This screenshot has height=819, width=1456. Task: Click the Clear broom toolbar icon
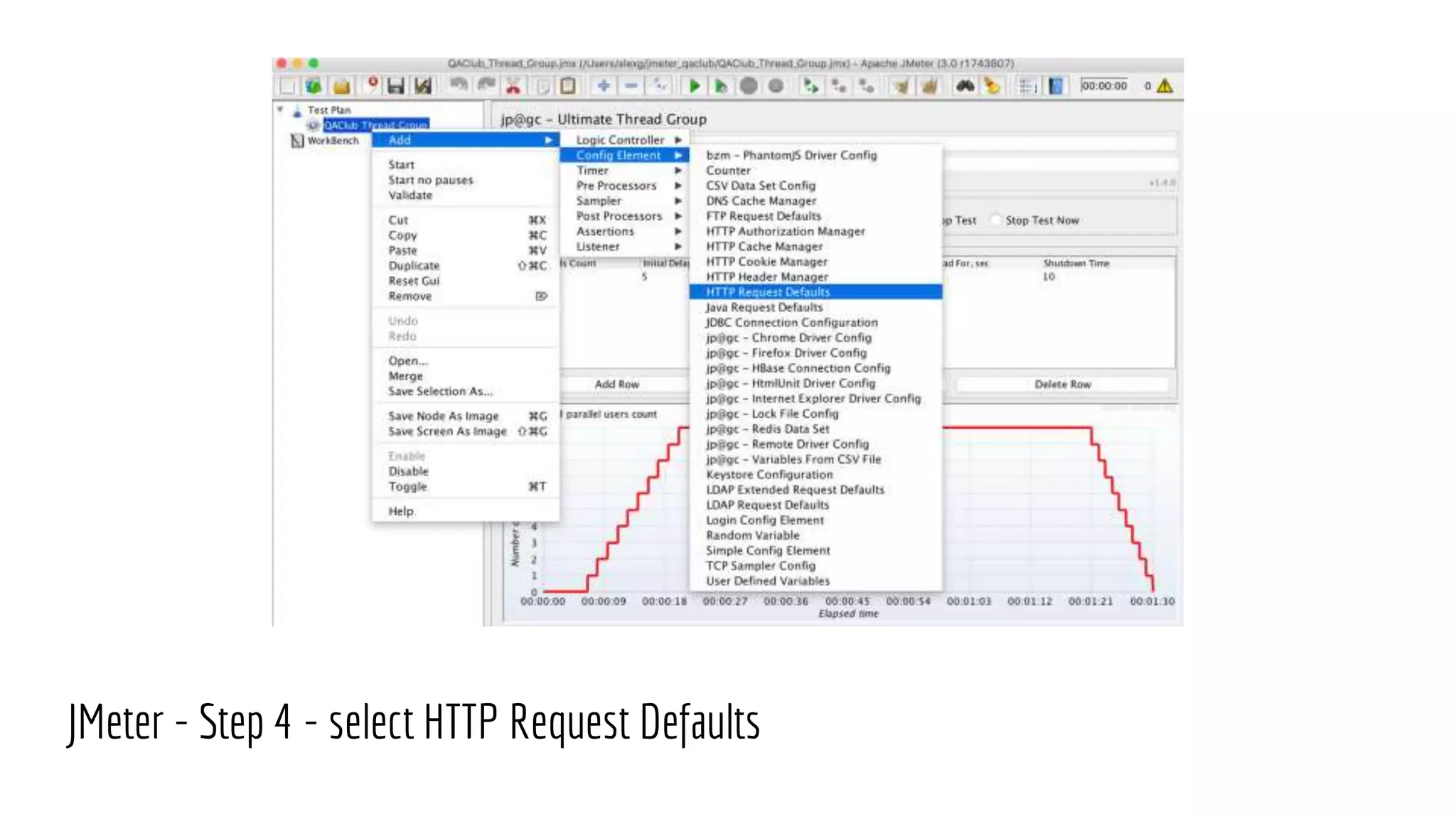tap(902, 86)
